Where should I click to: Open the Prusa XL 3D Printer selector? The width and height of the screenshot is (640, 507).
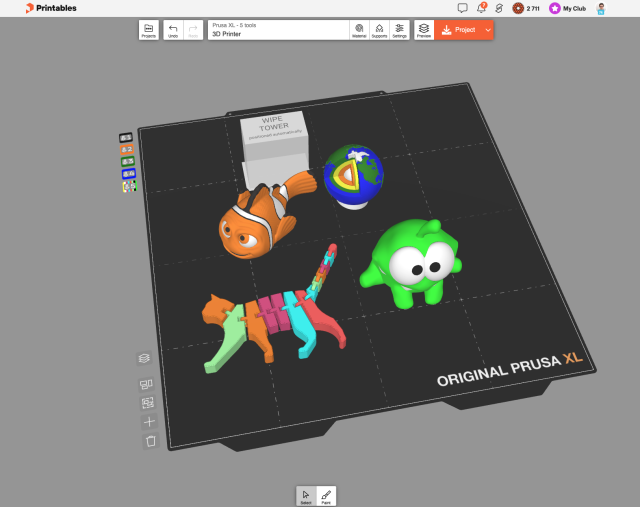tap(279, 30)
